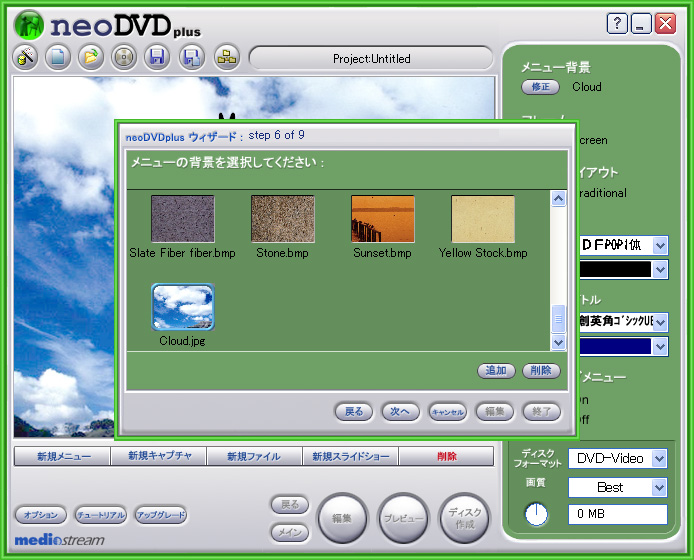Viewport: 694px width, 560px height.
Task: Select the Slate Fiber fiber.bmp thumbnail
Action: [x=183, y=219]
